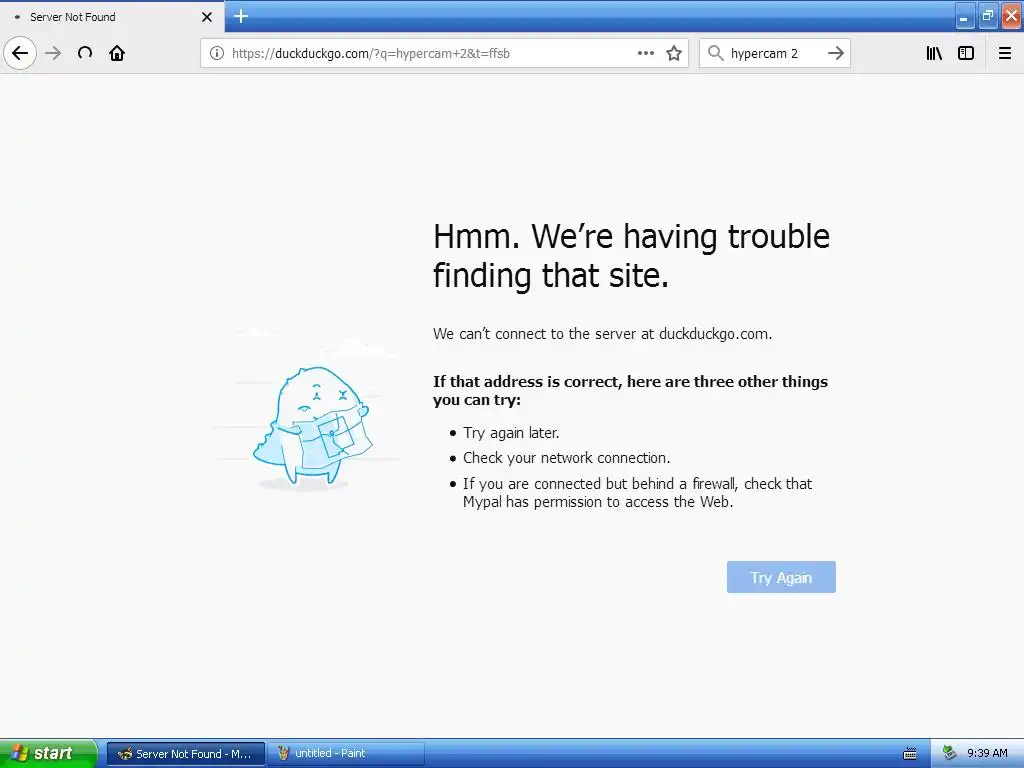Click 'We can't connect to the server' text
This screenshot has height=768, width=1024.
click(602, 334)
